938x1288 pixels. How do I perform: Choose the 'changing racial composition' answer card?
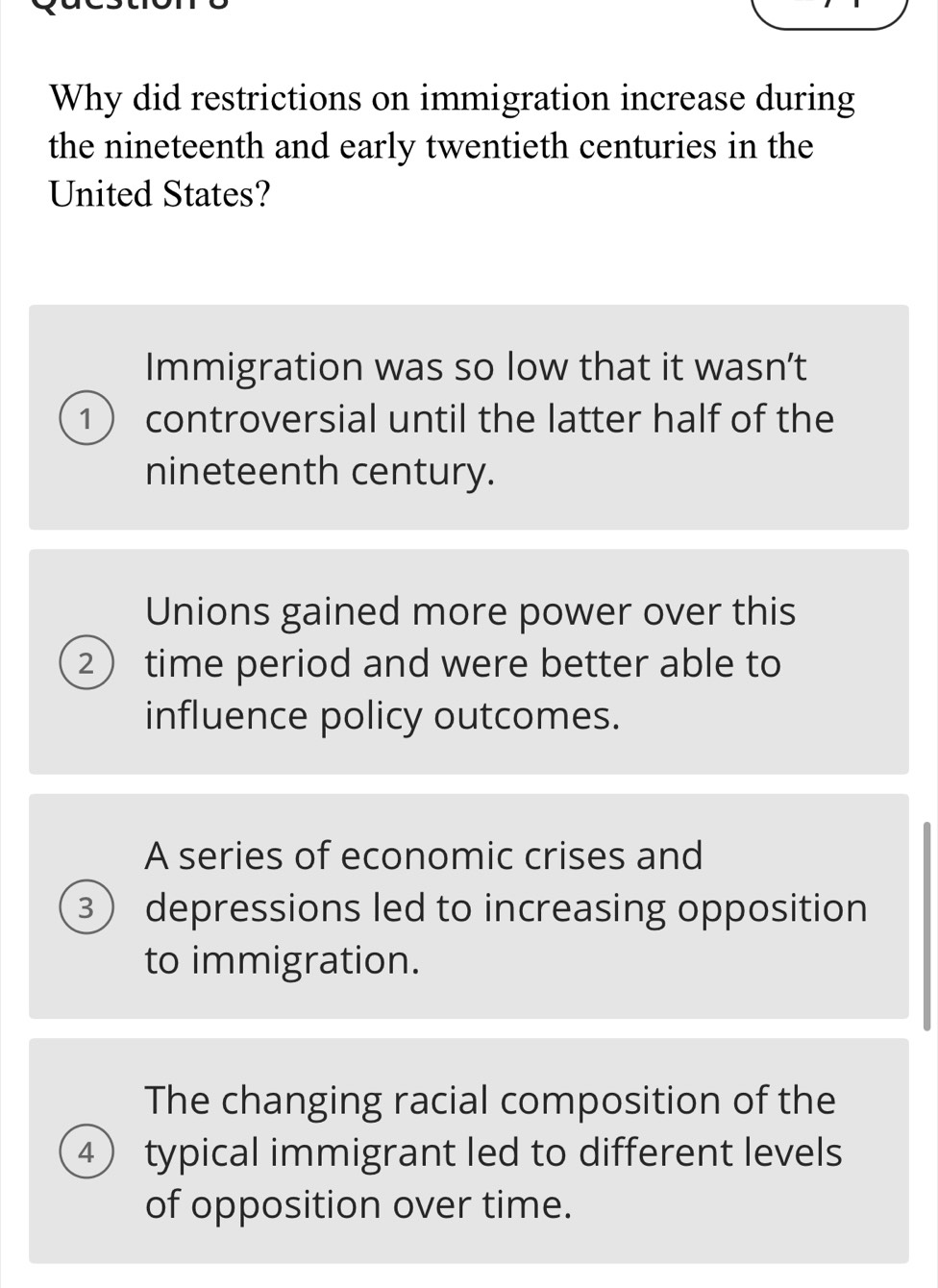[468, 1150]
